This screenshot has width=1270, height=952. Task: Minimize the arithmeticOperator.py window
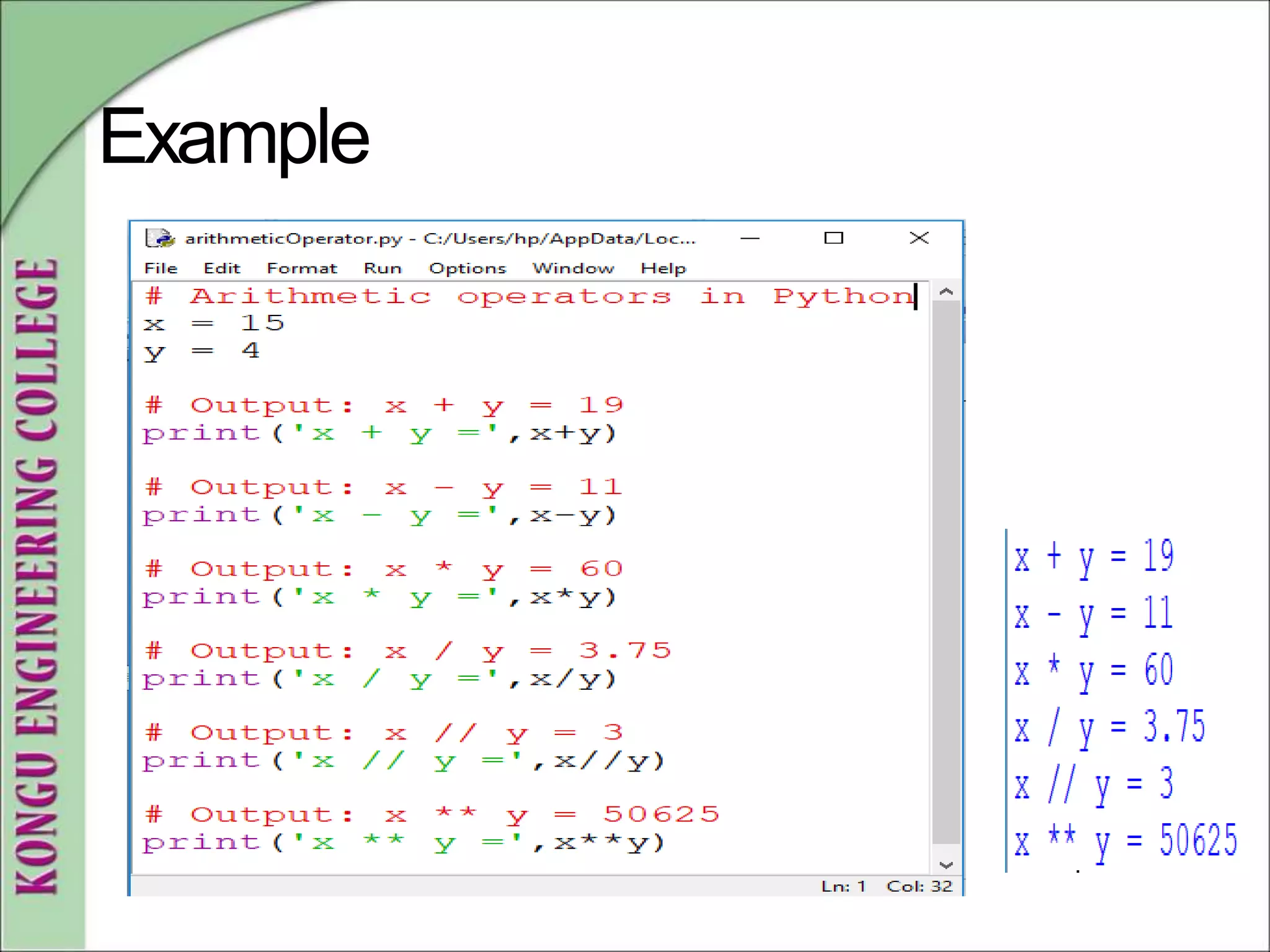[x=750, y=238]
